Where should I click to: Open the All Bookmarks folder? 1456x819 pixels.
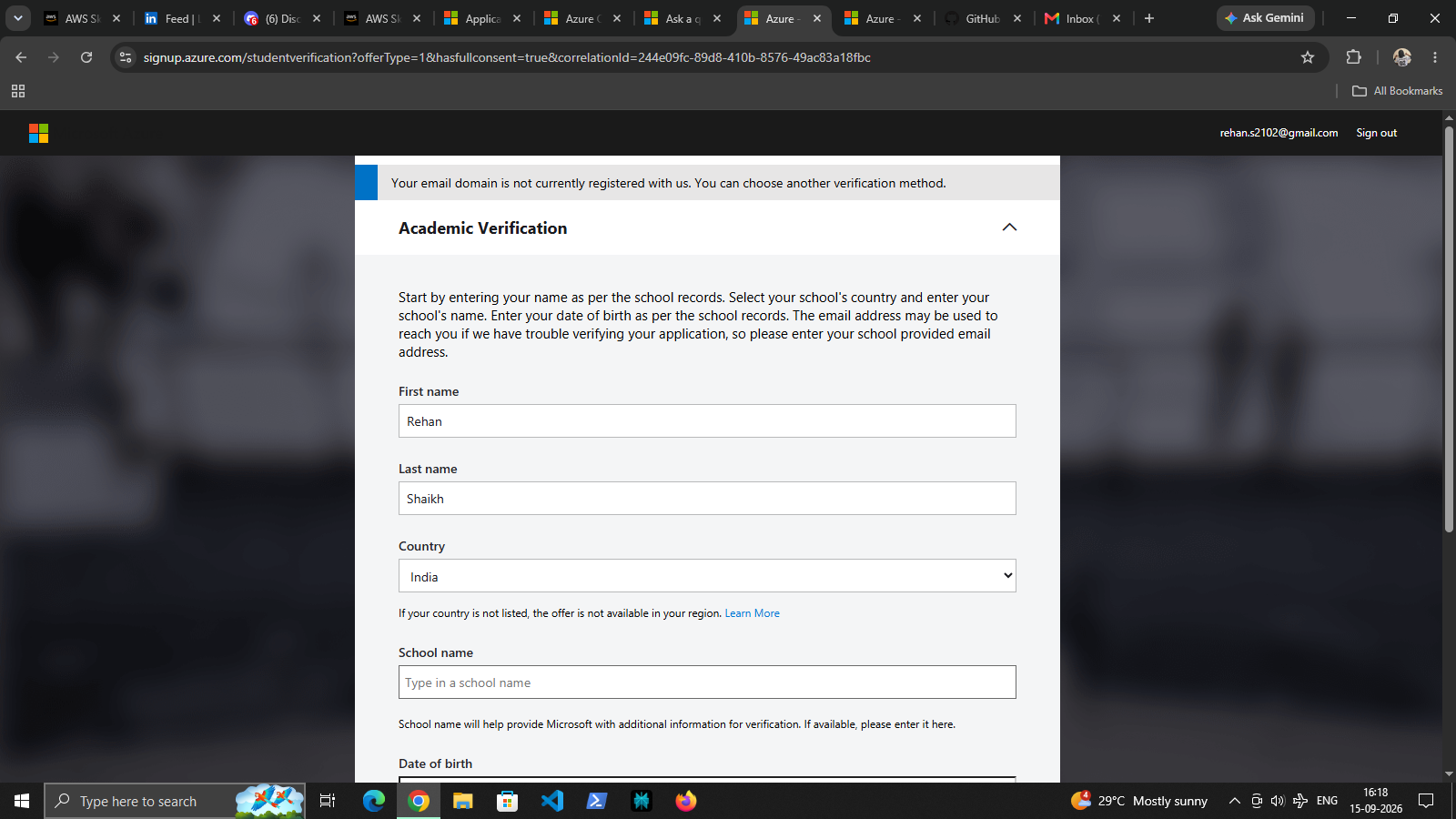coord(1398,91)
